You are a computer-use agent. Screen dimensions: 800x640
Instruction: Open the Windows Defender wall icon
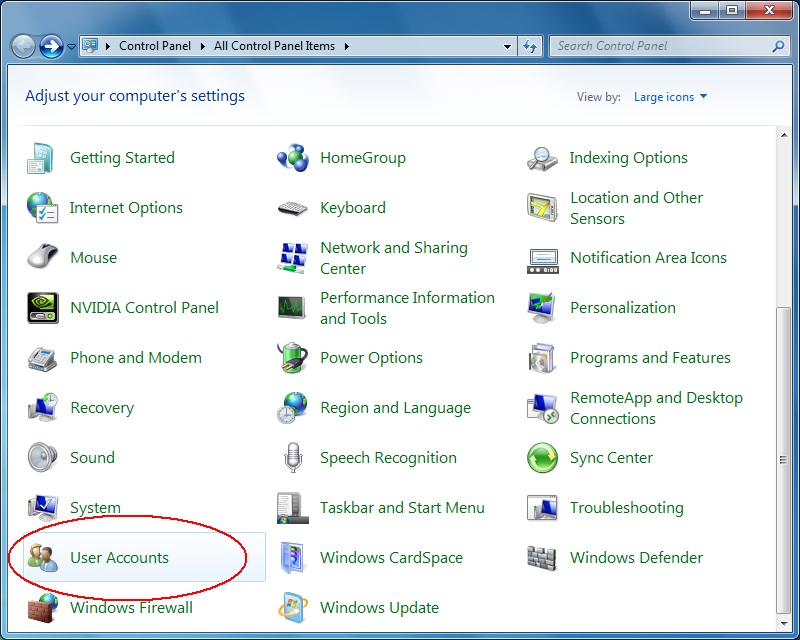click(541, 558)
